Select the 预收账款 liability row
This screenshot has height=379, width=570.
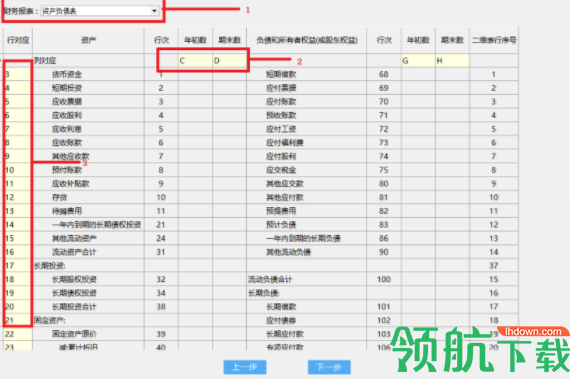pos(281,116)
